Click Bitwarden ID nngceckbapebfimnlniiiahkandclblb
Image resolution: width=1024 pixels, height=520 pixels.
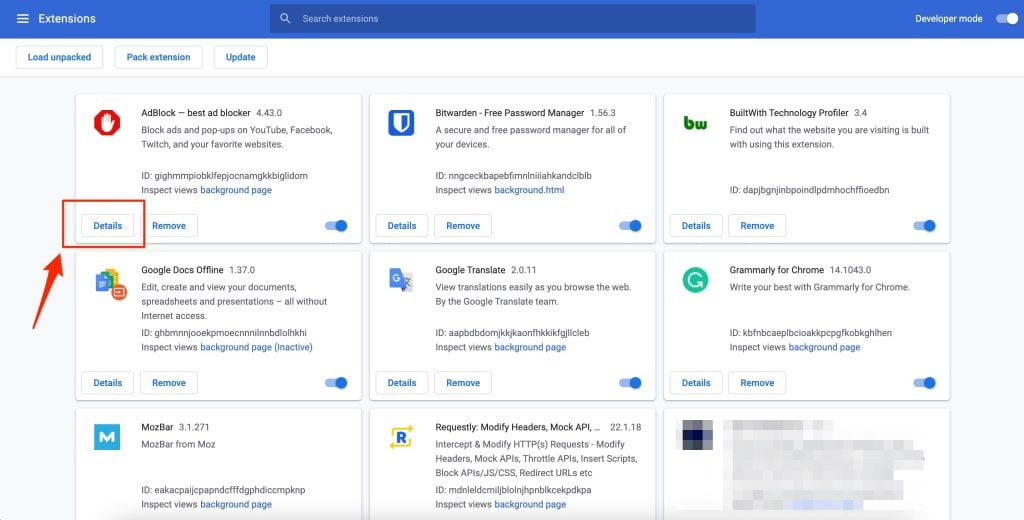click(513, 176)
